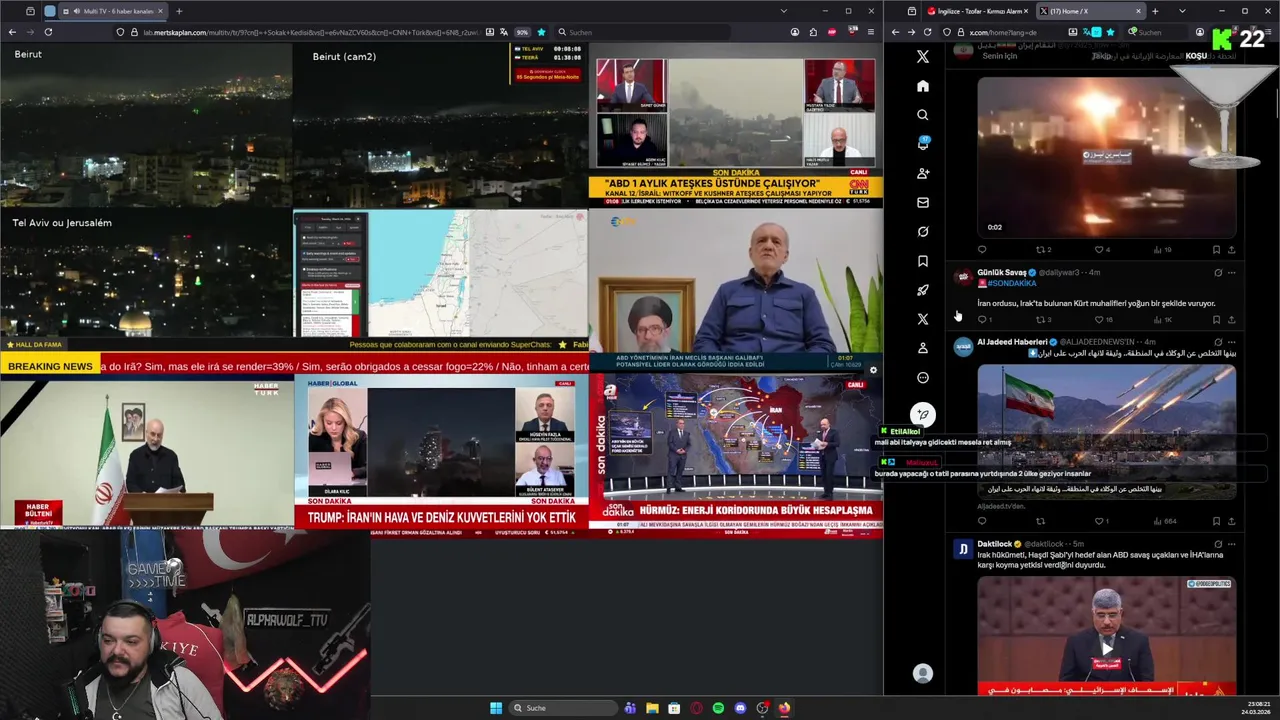Like the Al Jadeed Haberleri post
The image size is (1280, 720).
click(x=1099, y=521)
